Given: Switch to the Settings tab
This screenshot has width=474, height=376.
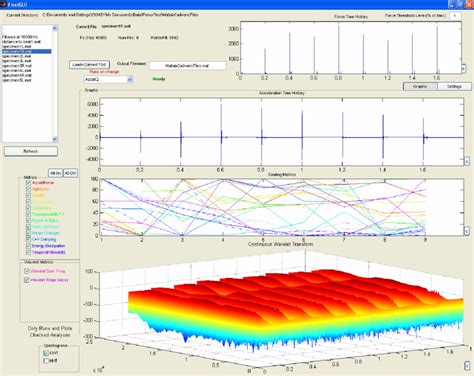Looking at the screenshot, I should [454, 86].
